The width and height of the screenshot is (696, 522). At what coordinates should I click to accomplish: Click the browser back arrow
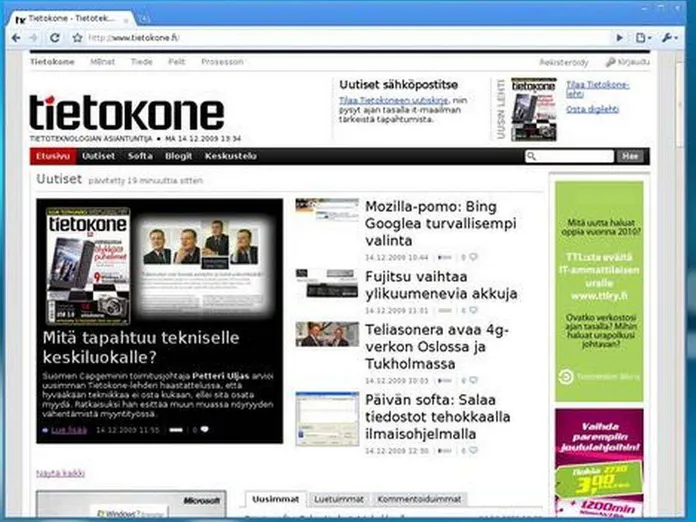click(x=16, y=38)
